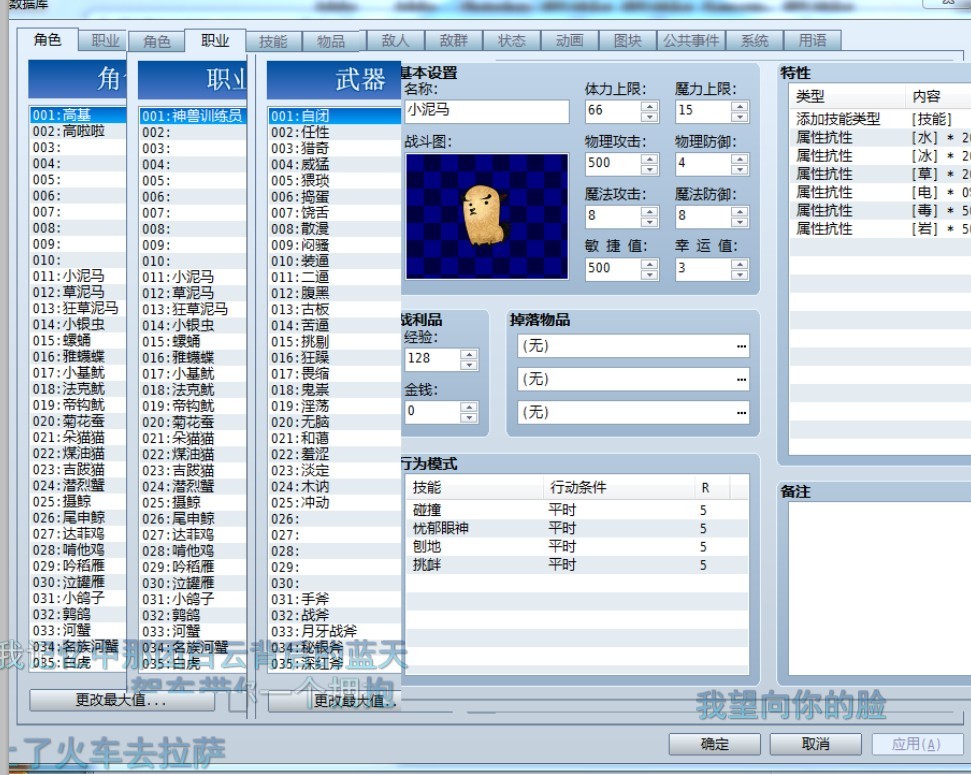The height and width of the screenshot is (775, 971).
Task: Select weapon 023:淡定
Action: [334, 470]
